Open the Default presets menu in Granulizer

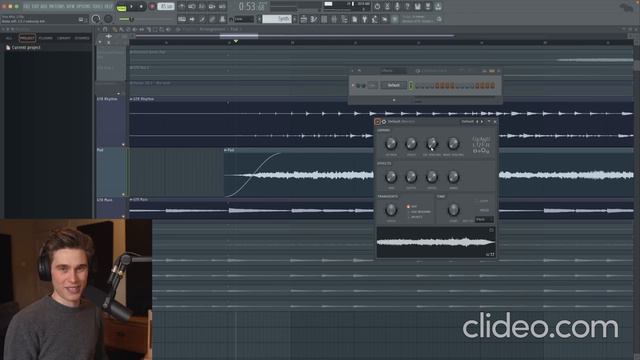tap(467, 122)
